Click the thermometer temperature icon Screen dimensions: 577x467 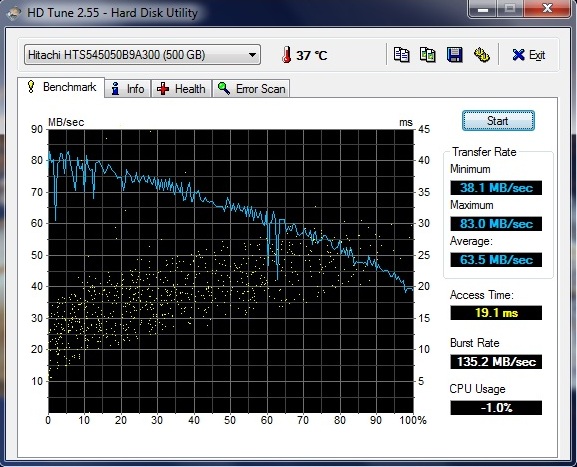pyautogui.click(x=286, y=55)
